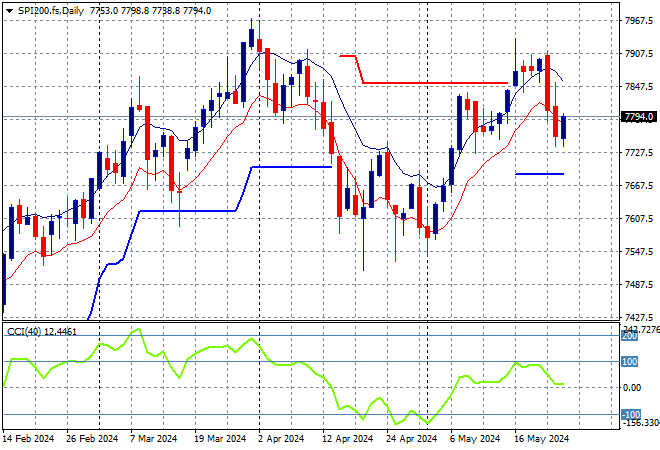Screen dimensions: 660x450
Task: Select the 14 Feb 2024 date label
Action: (x=30, y=438)
